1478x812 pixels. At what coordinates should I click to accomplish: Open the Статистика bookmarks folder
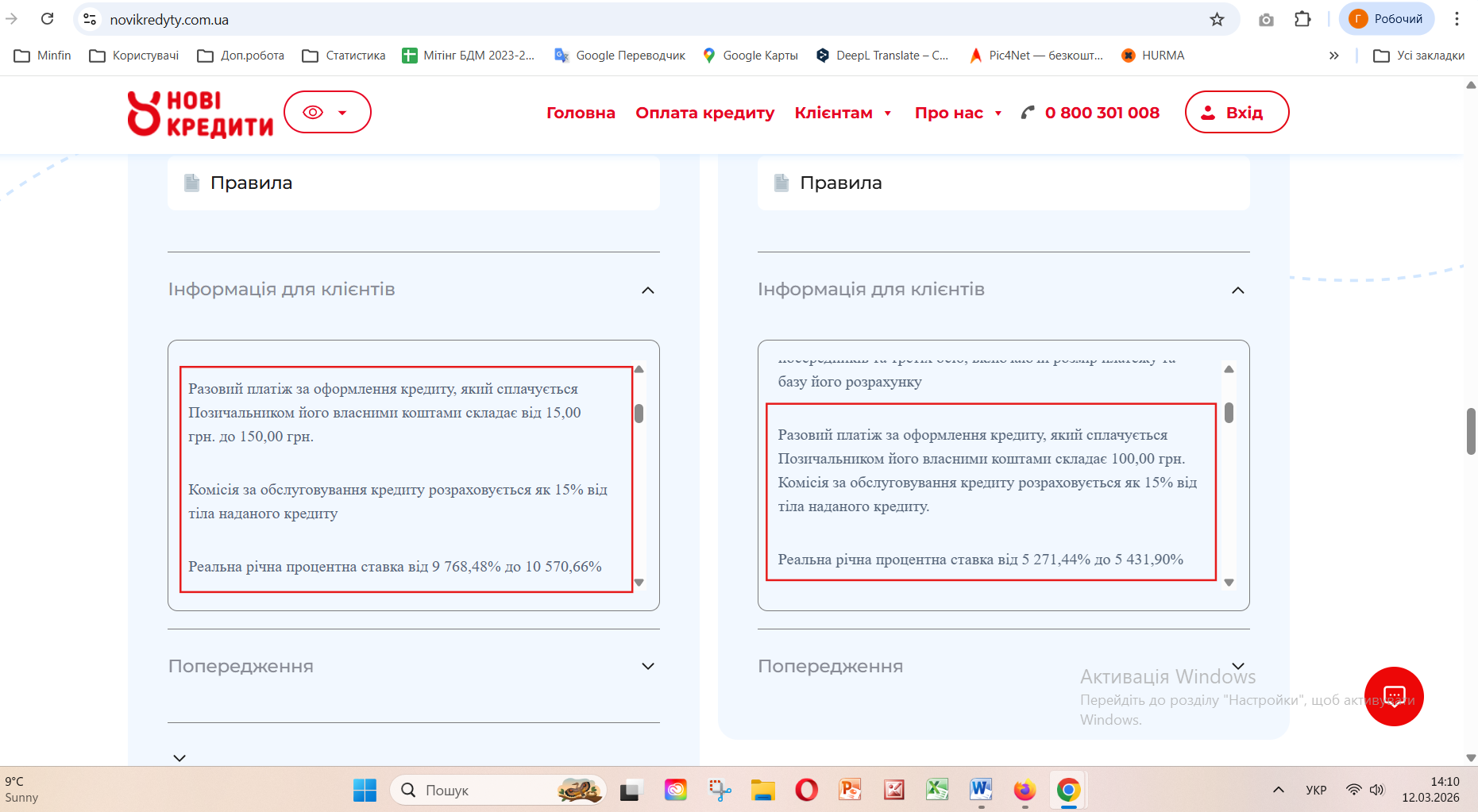click(344, 56)
